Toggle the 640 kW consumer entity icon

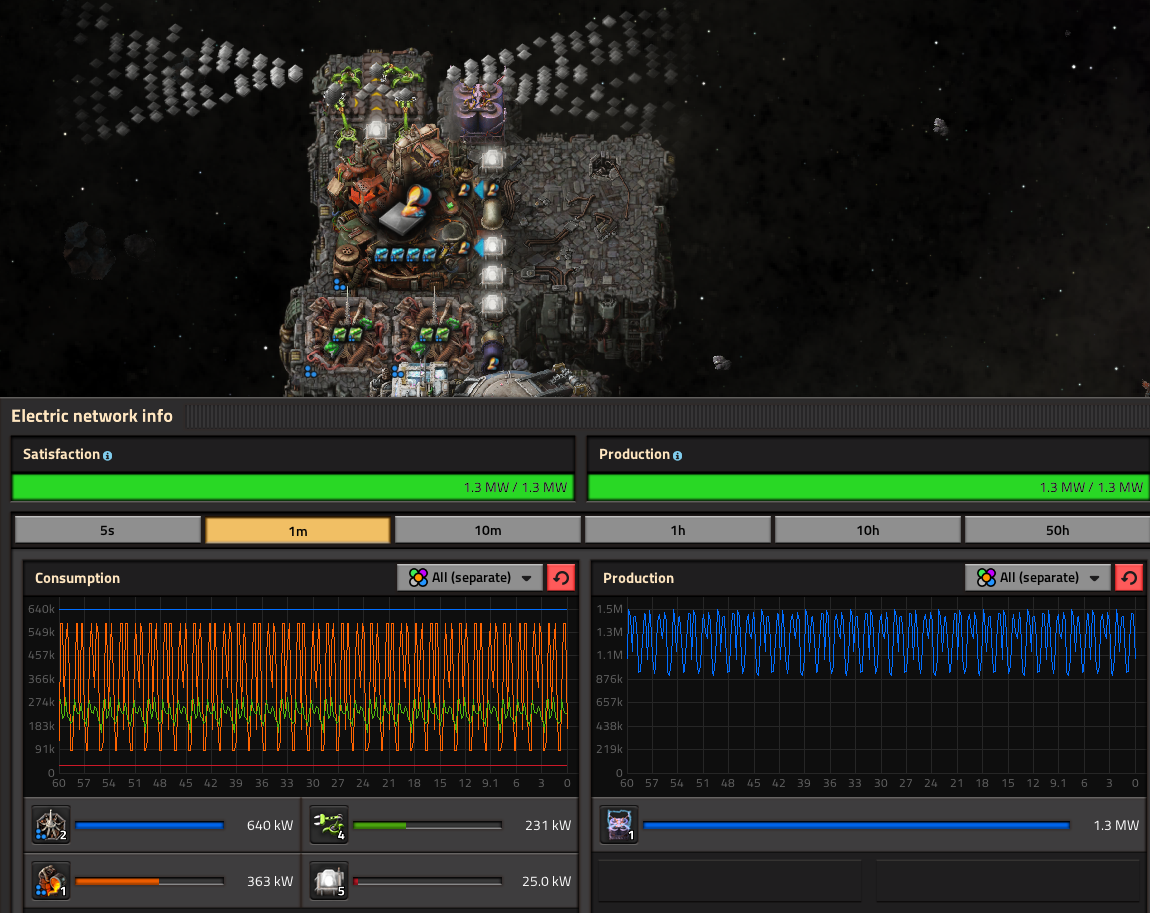pyautogui.click(x=51, y=825)
